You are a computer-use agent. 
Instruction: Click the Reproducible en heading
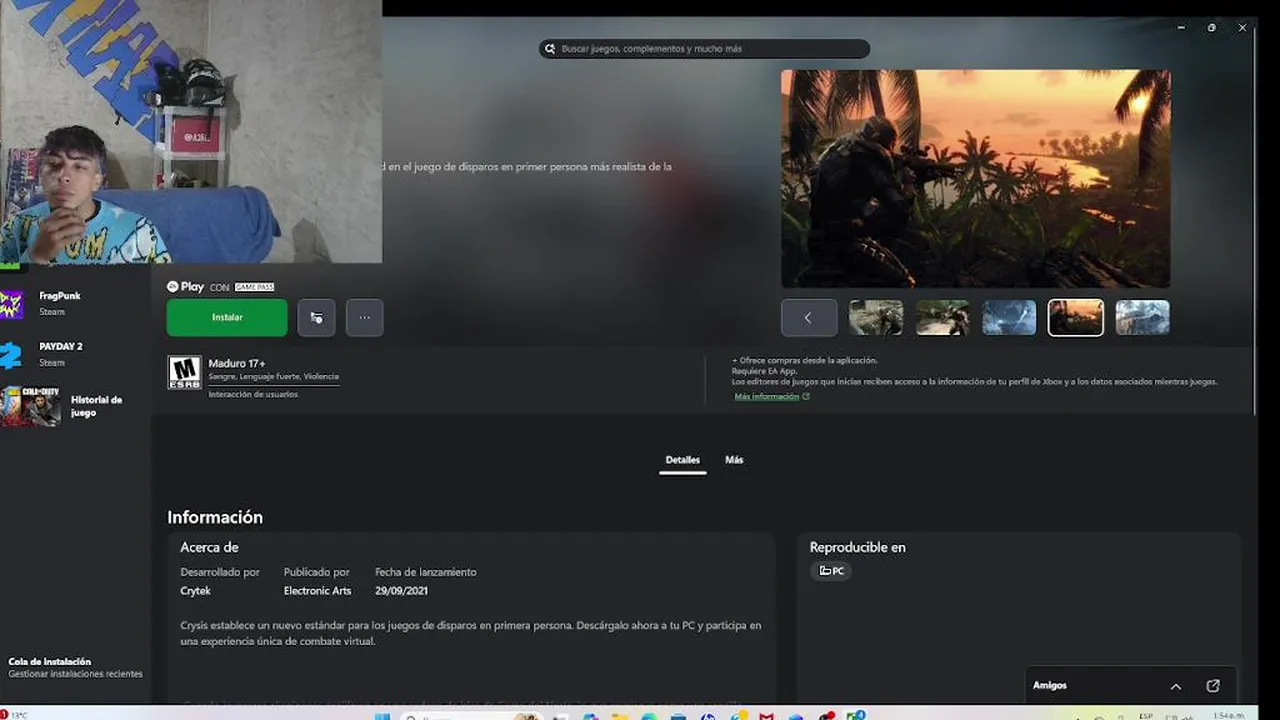coord(857,547)
